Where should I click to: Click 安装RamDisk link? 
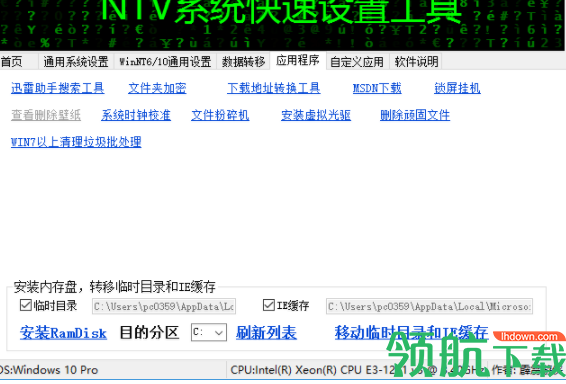[63, 333]
